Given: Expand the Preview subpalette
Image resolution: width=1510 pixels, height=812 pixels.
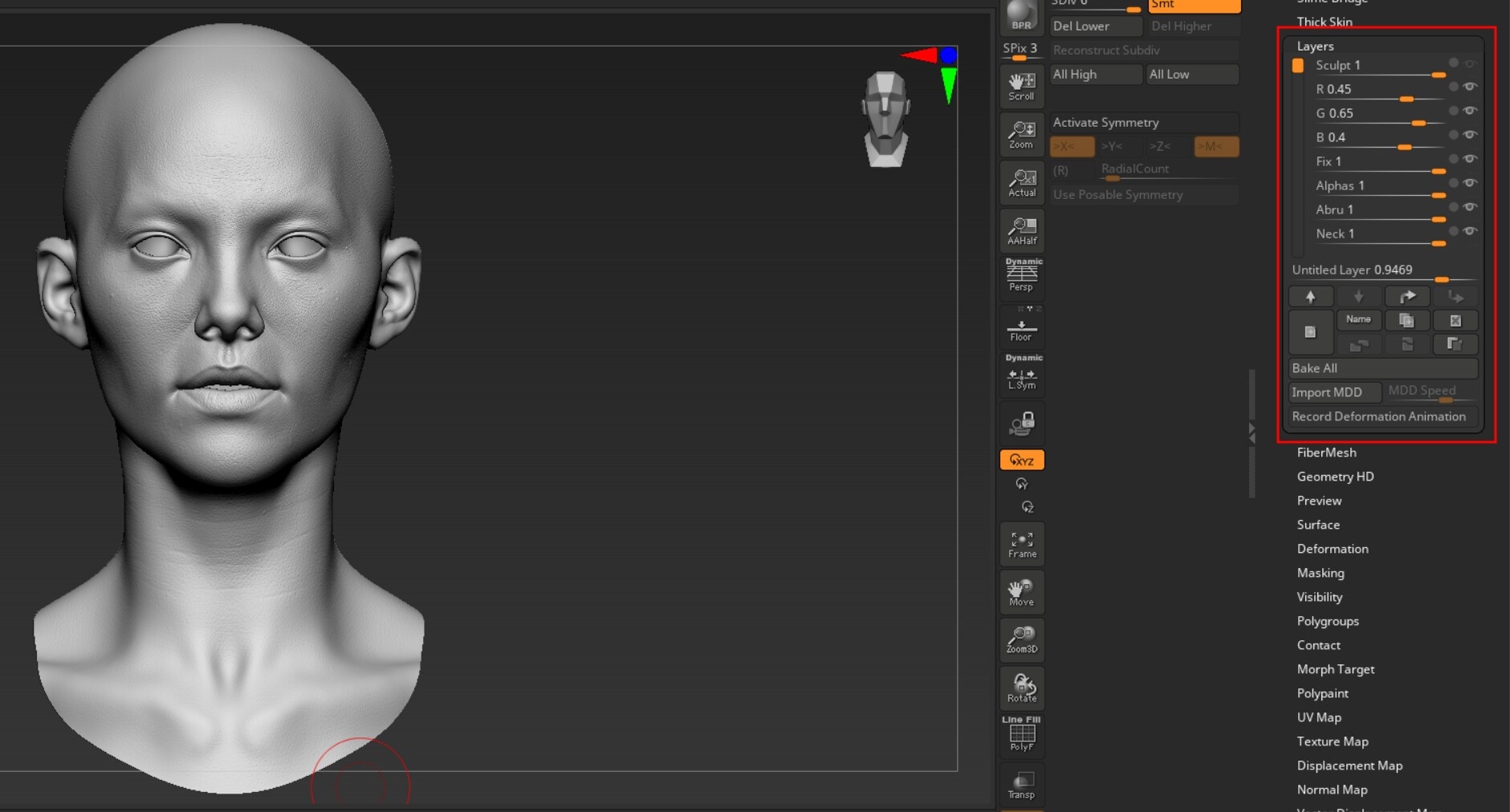Looking at the screenshot, I should [1319, 501].
